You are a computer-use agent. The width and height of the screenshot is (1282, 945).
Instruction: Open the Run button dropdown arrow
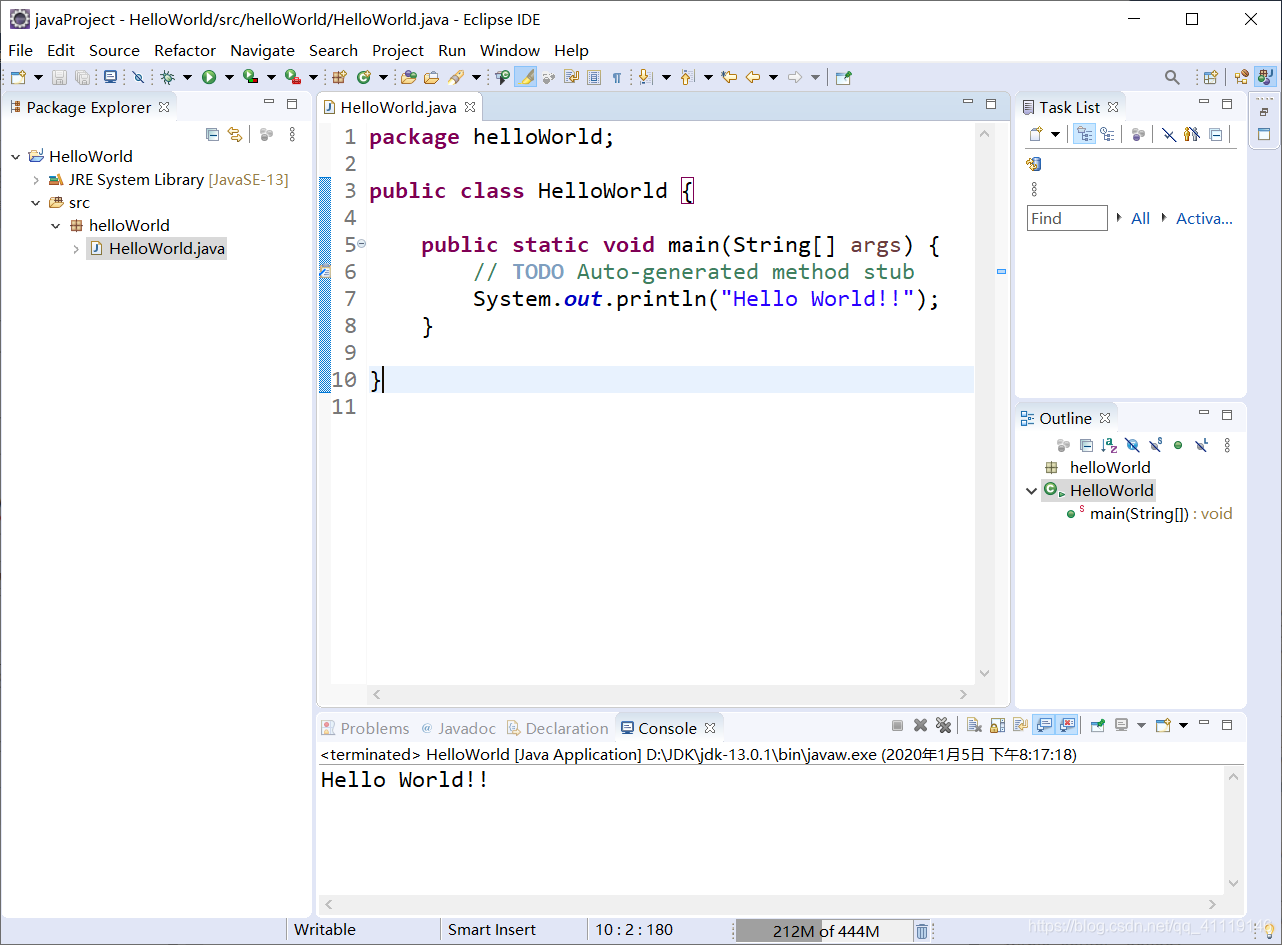pyautogui.click(x=229, y=77)
